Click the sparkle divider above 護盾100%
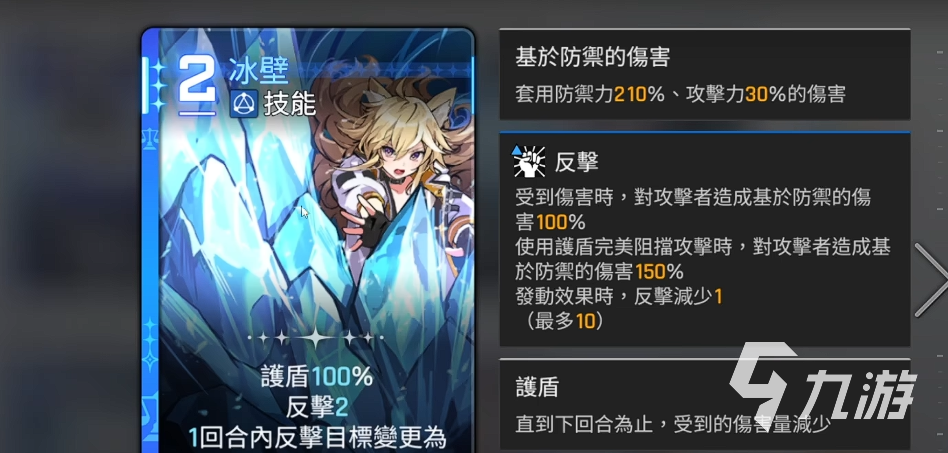Screen dimensions: 948x453 coord(316,337)
